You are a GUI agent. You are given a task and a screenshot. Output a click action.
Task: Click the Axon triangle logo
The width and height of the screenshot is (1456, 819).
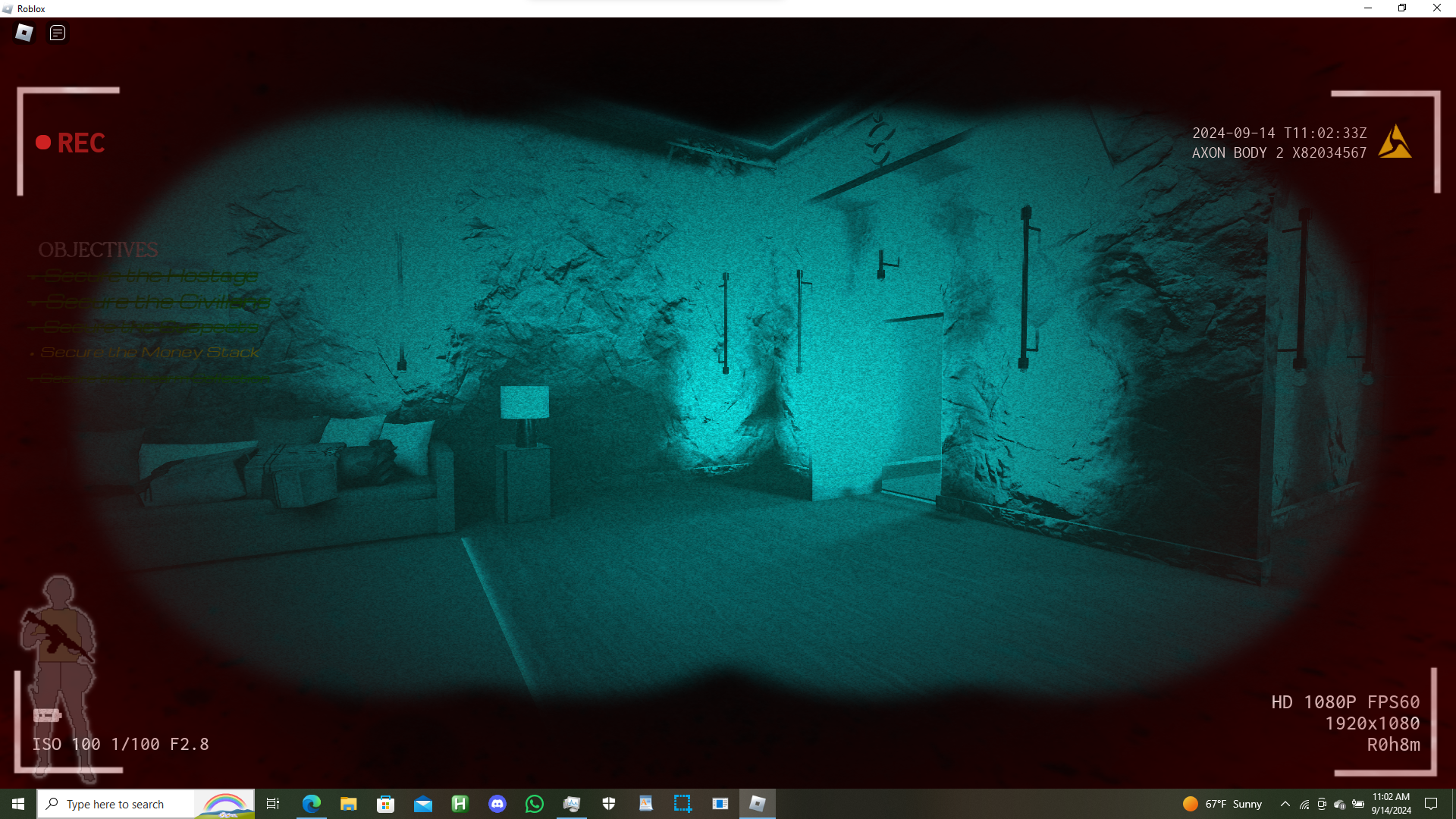pos(1395,143)
